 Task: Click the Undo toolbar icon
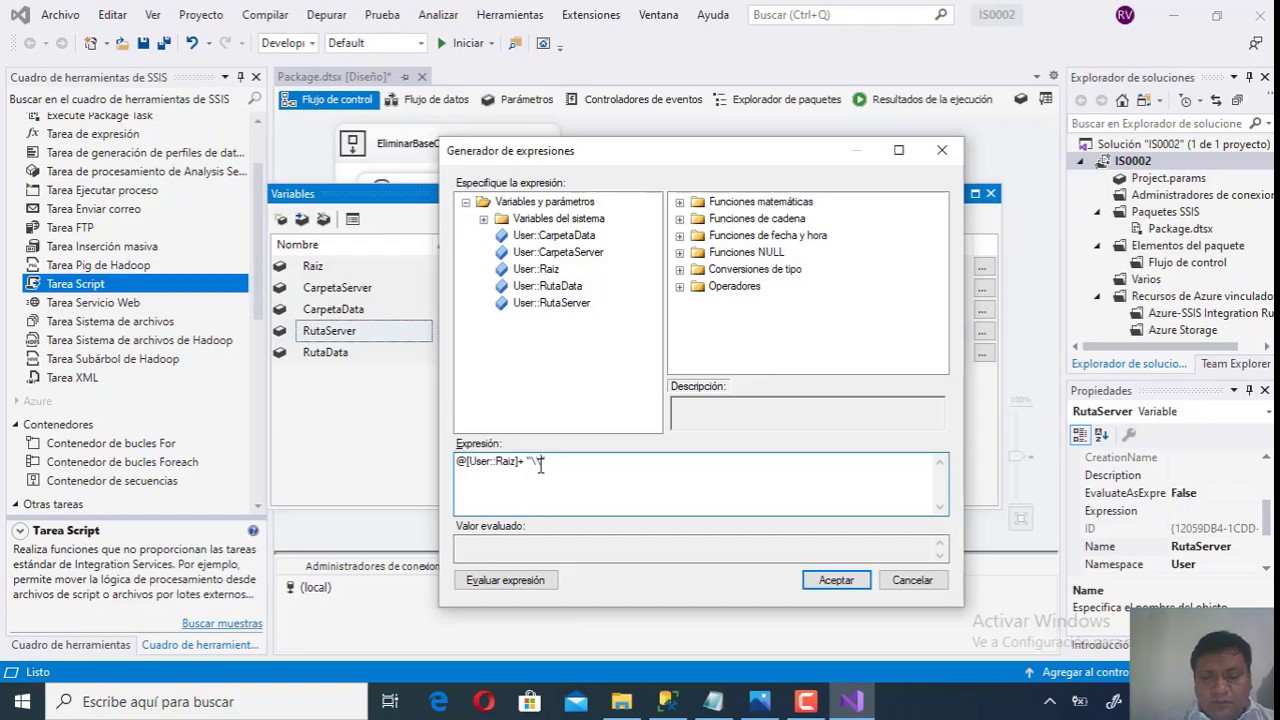[192, 43]
